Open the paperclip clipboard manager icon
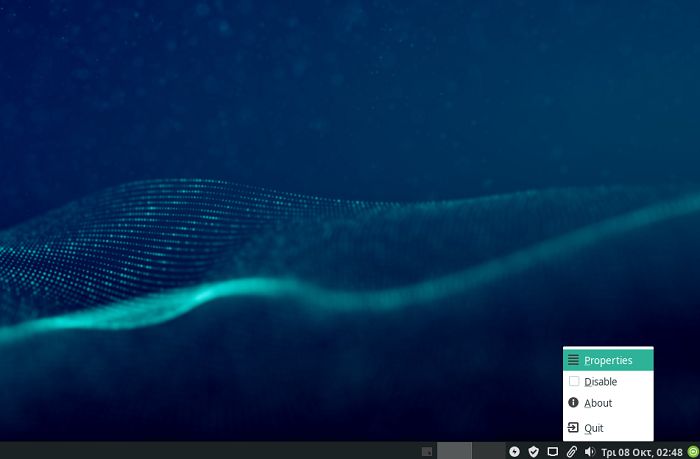 (x=571, y=452)
